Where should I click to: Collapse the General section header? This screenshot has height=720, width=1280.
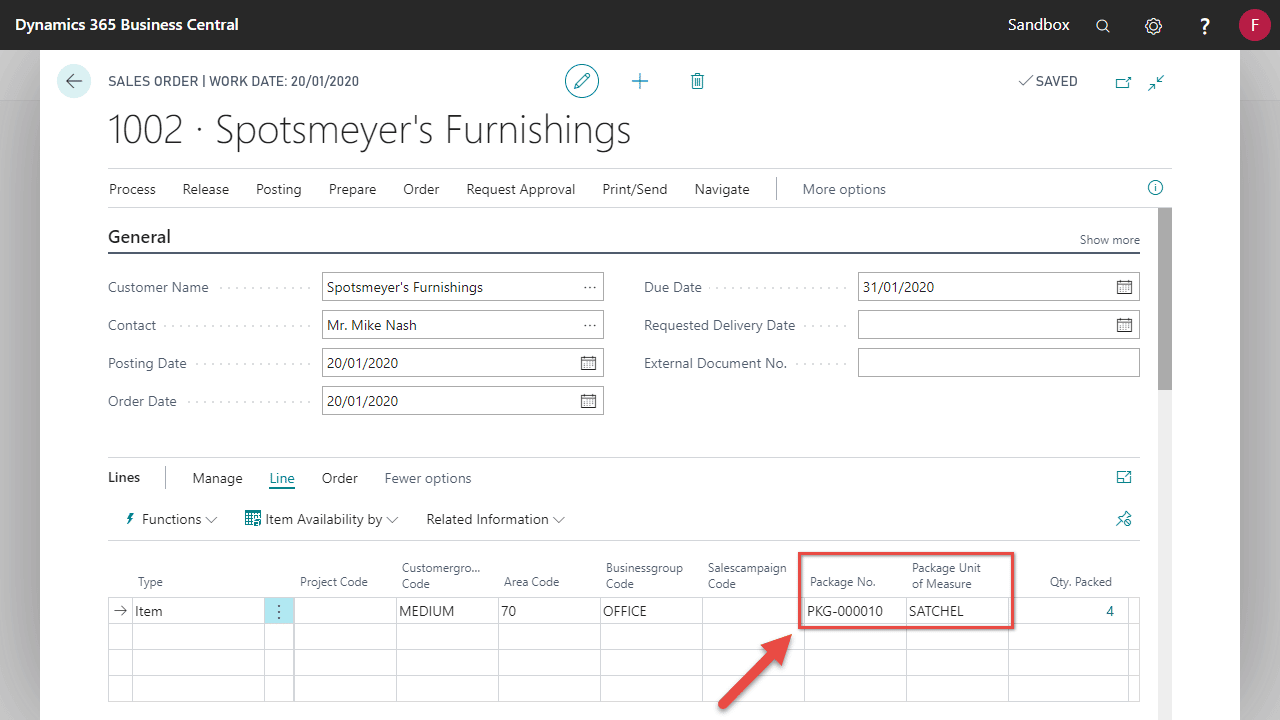[139, 237]
